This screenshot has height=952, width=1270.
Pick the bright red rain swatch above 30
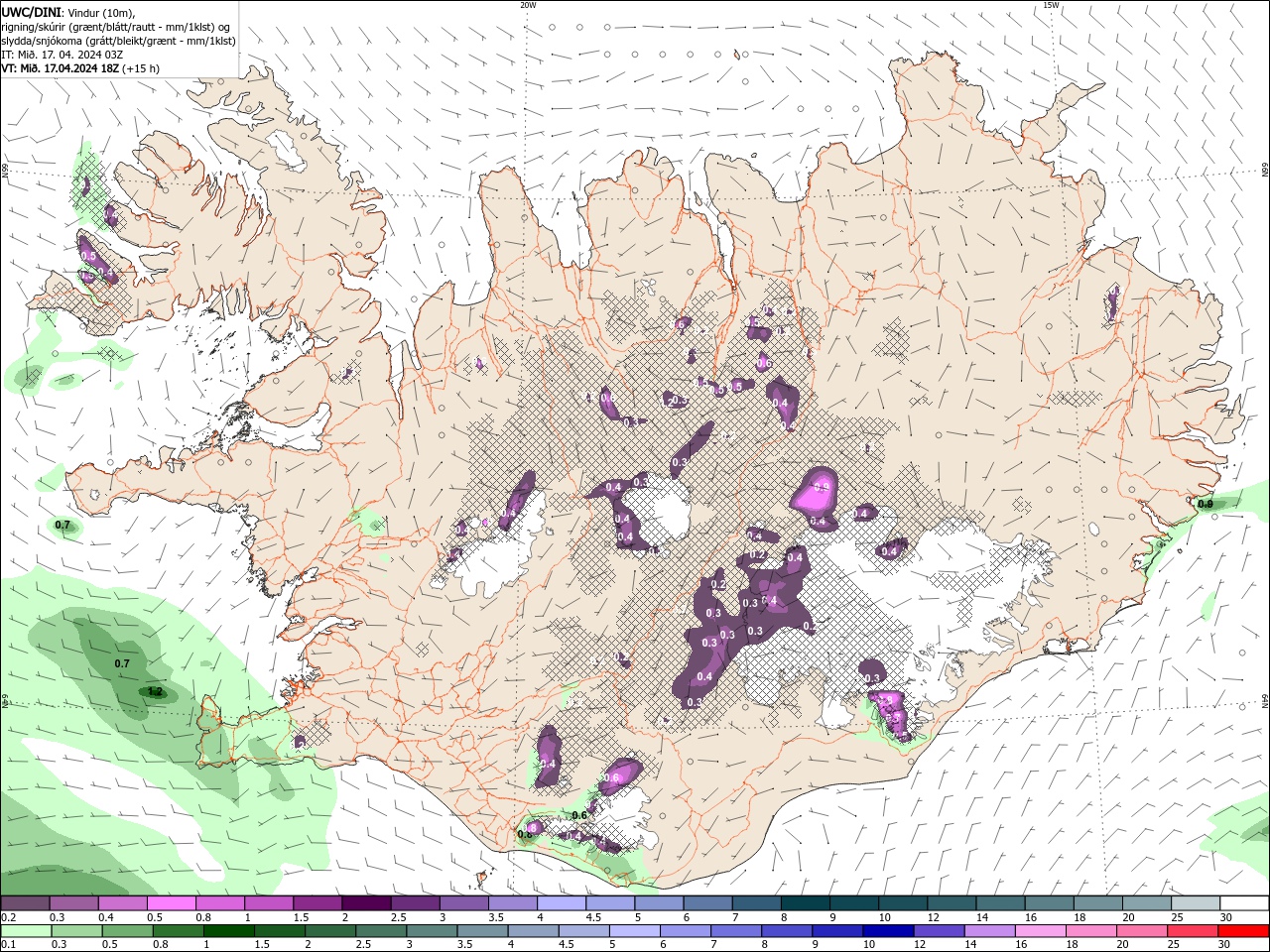tap(1244, 931)
